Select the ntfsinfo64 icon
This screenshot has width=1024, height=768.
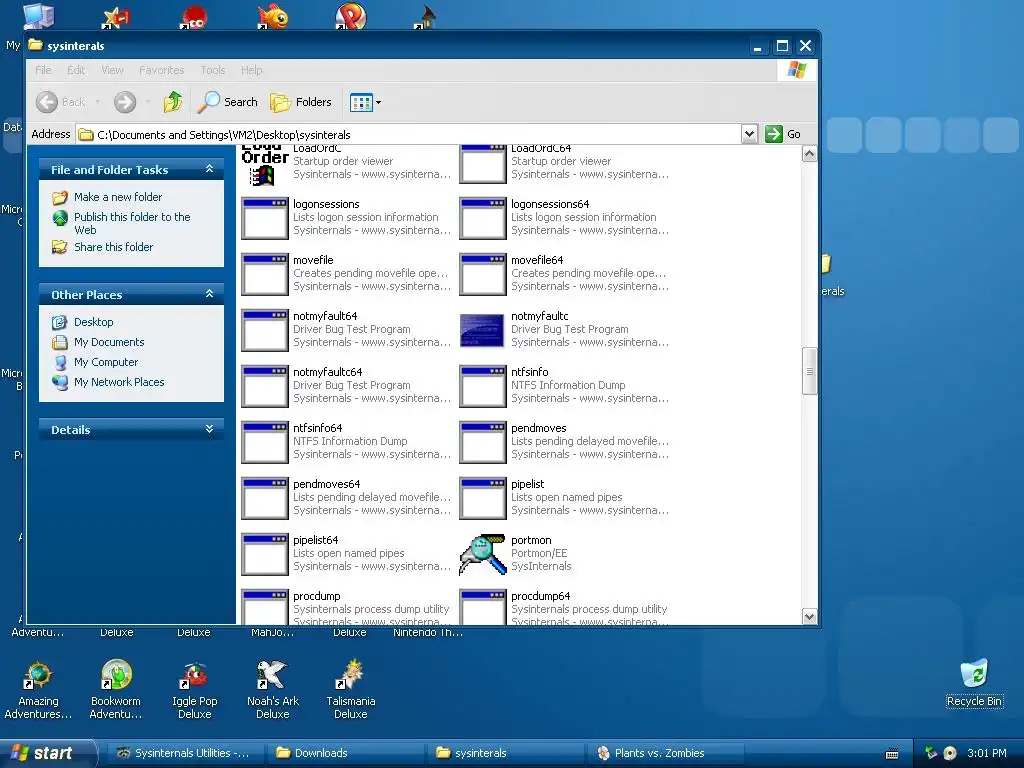(x=264, y=443)
